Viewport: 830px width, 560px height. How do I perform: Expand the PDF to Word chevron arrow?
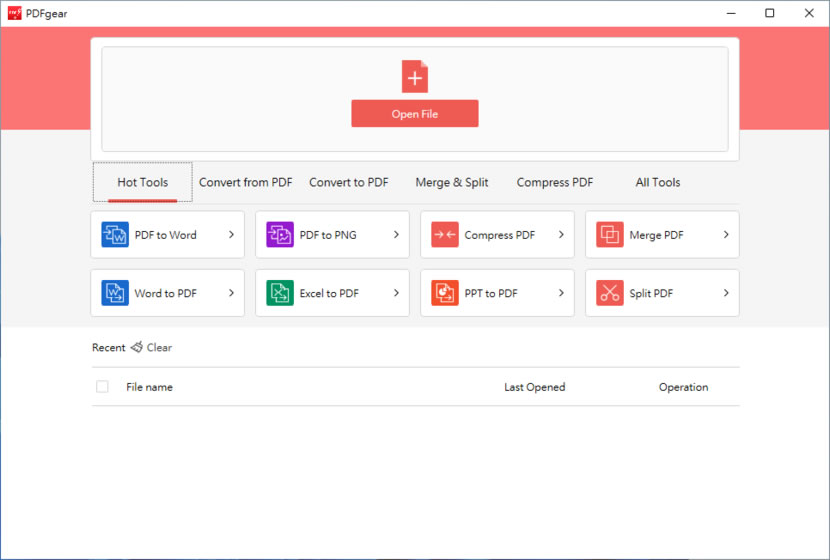coord(231,235)
